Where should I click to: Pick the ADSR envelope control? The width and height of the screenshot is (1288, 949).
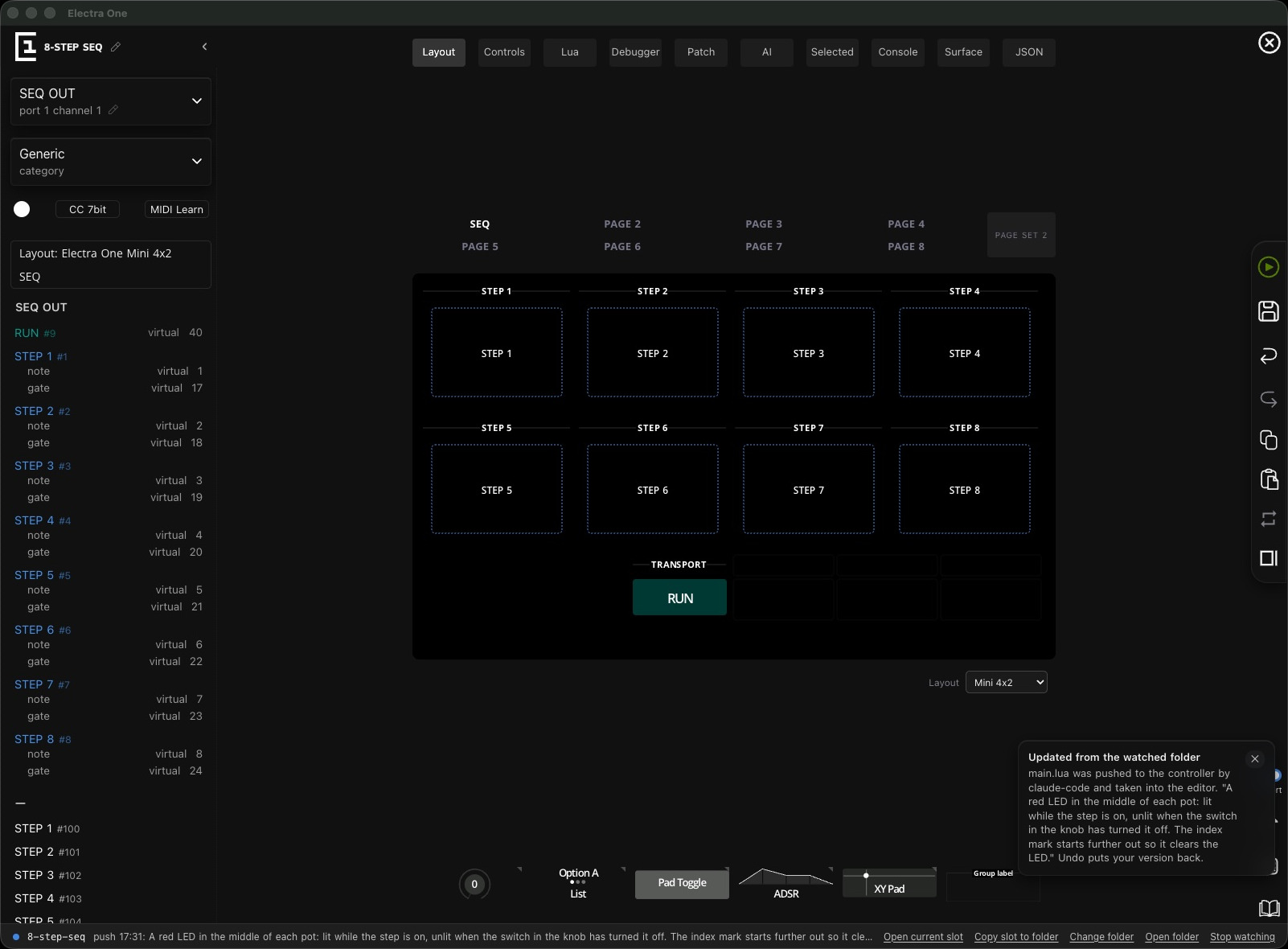tap(786, 883)
